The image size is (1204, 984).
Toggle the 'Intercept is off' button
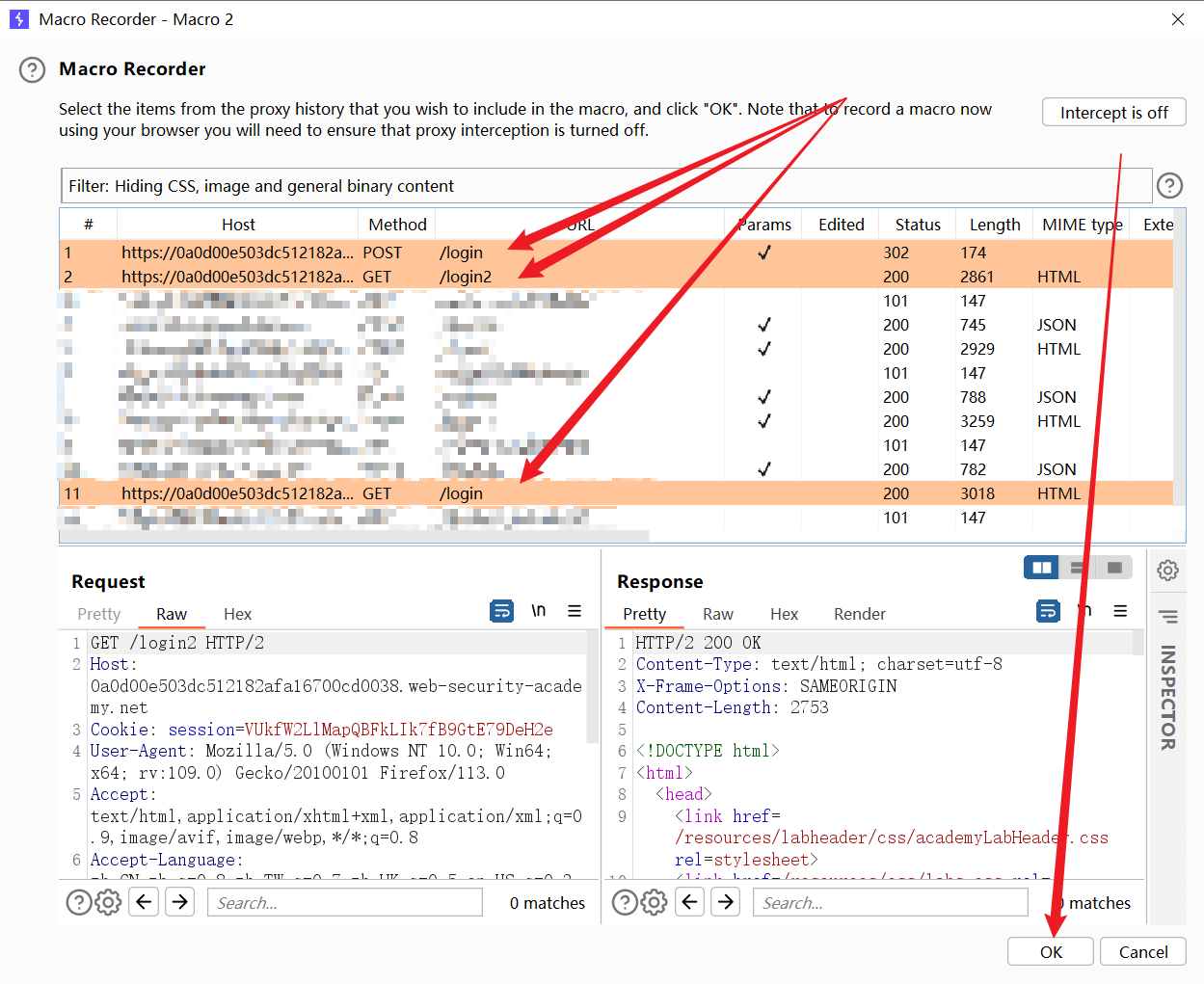[1113, 113]
